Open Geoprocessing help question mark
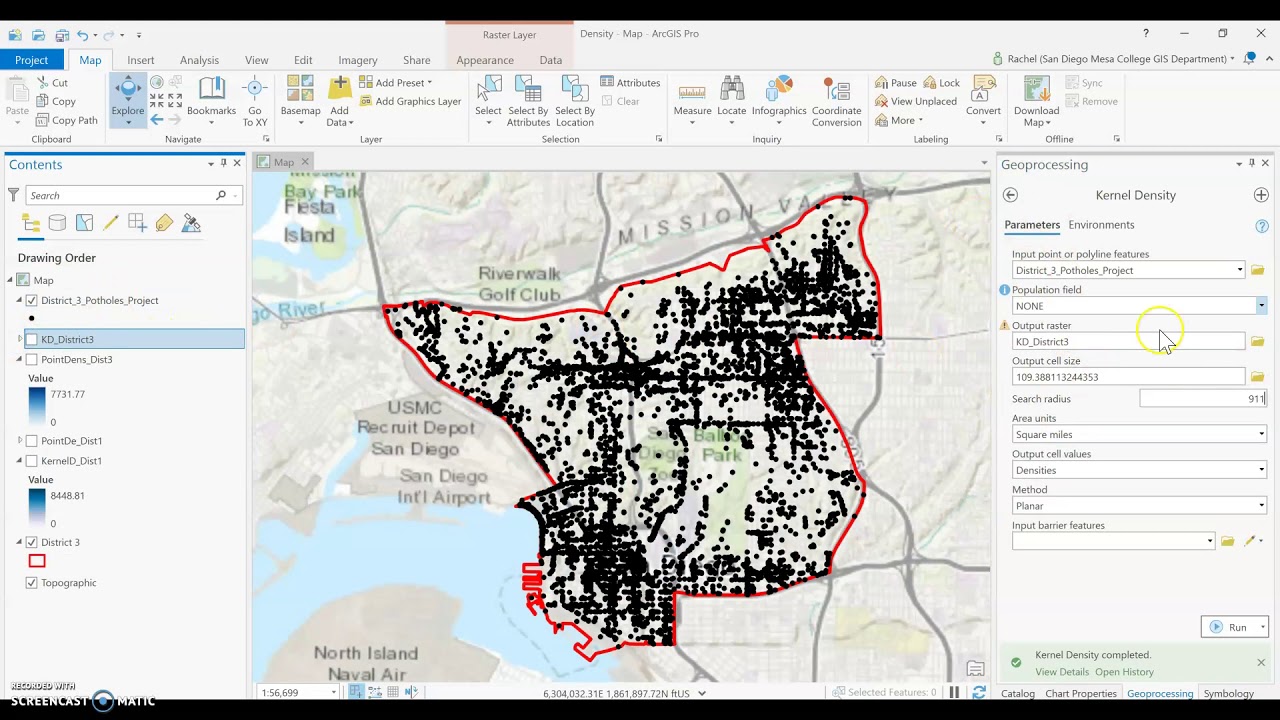 (1262, 226)
